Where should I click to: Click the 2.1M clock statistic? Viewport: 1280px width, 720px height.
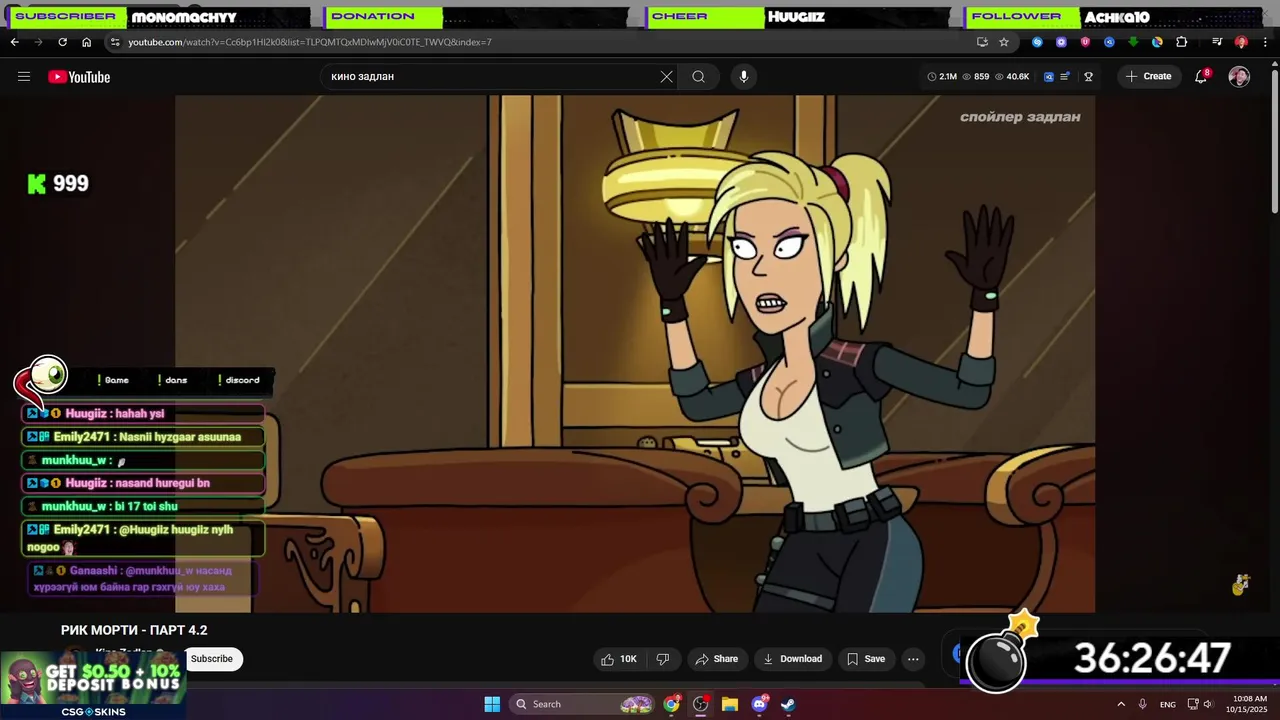(942, 77)
